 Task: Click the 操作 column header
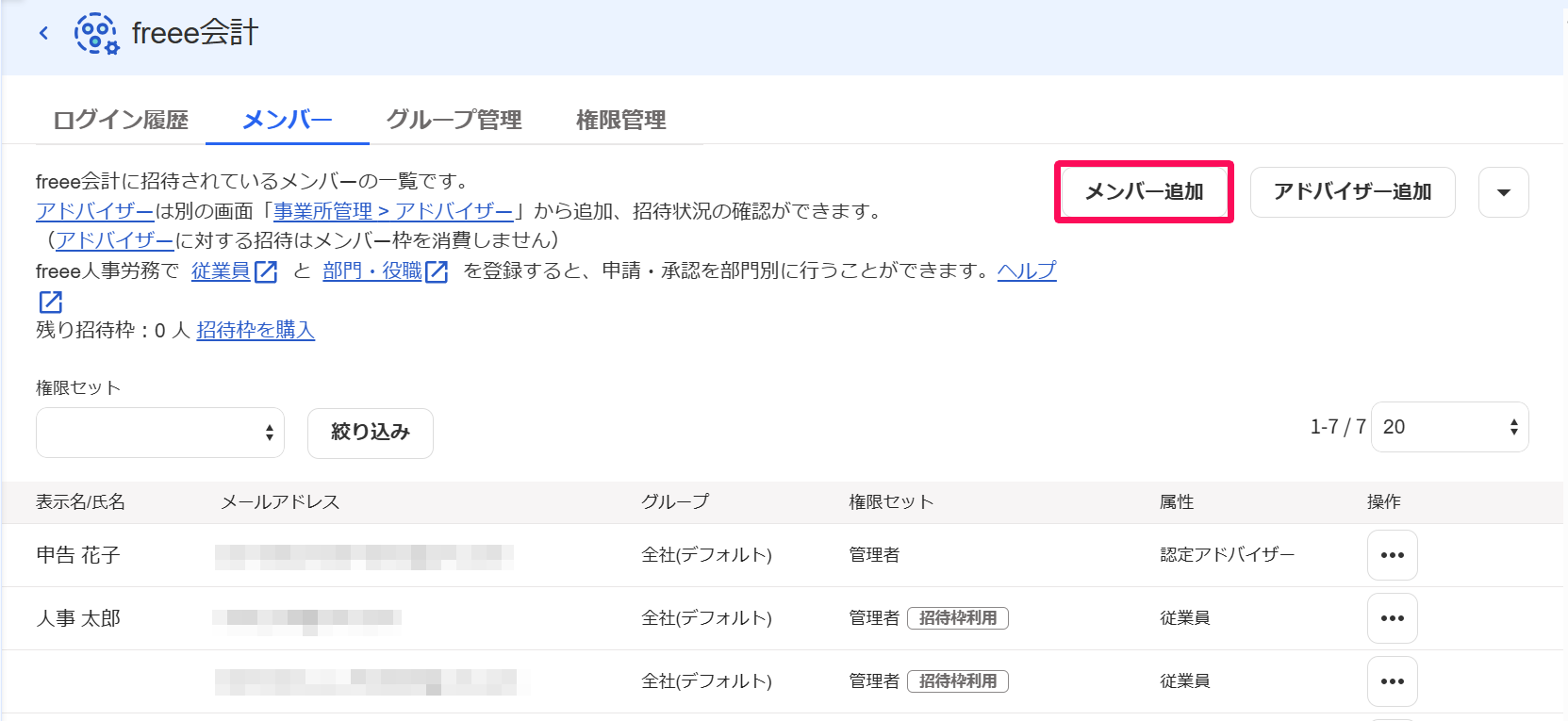(x=1384, y=502)
